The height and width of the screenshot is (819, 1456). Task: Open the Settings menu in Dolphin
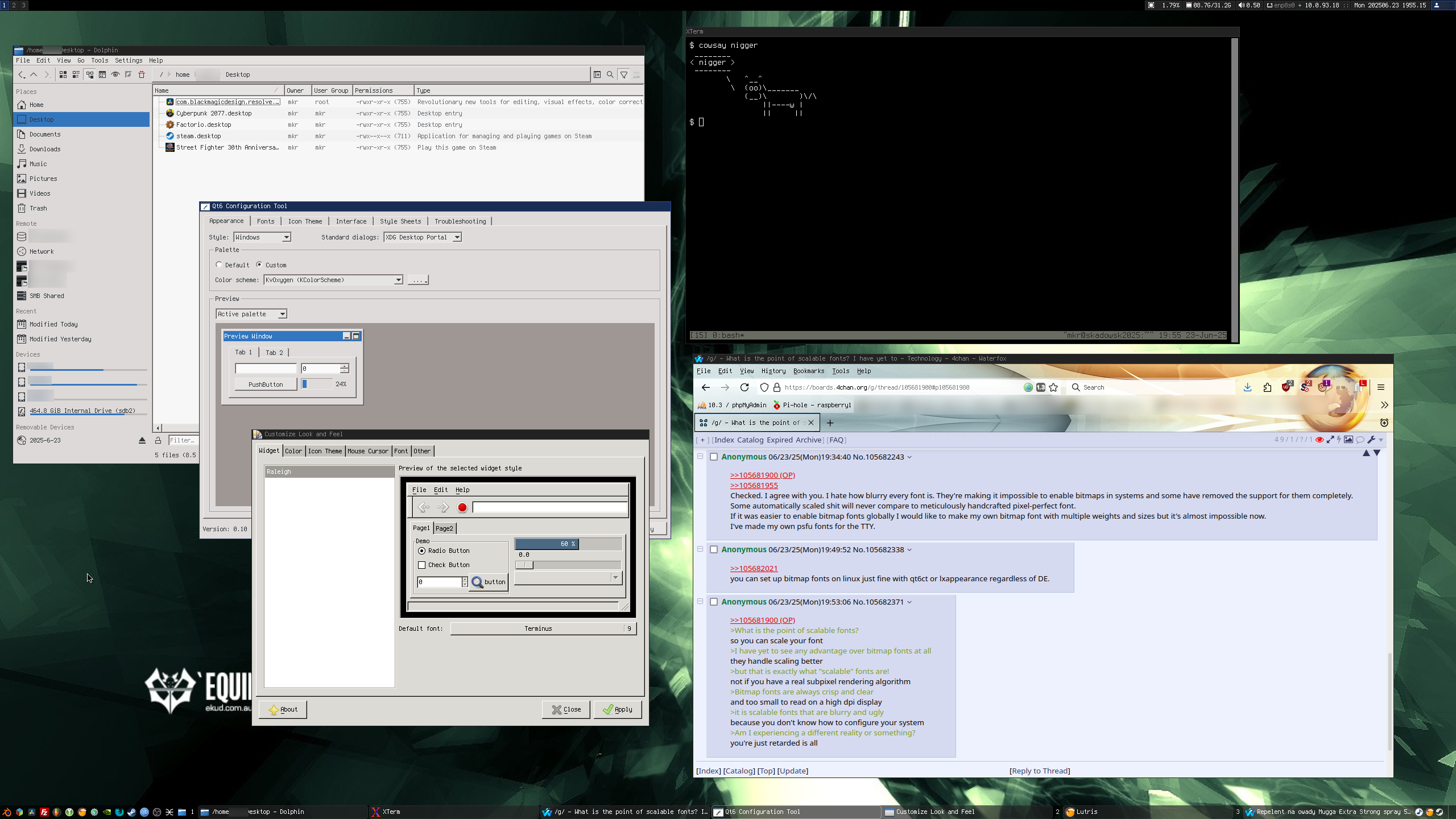[129, 60]
